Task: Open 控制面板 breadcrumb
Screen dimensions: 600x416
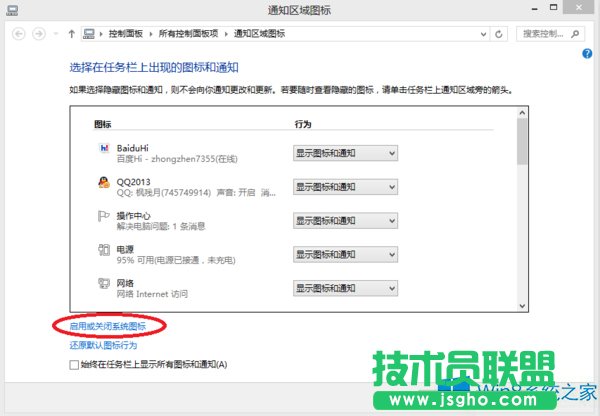Action: (126, 34)
